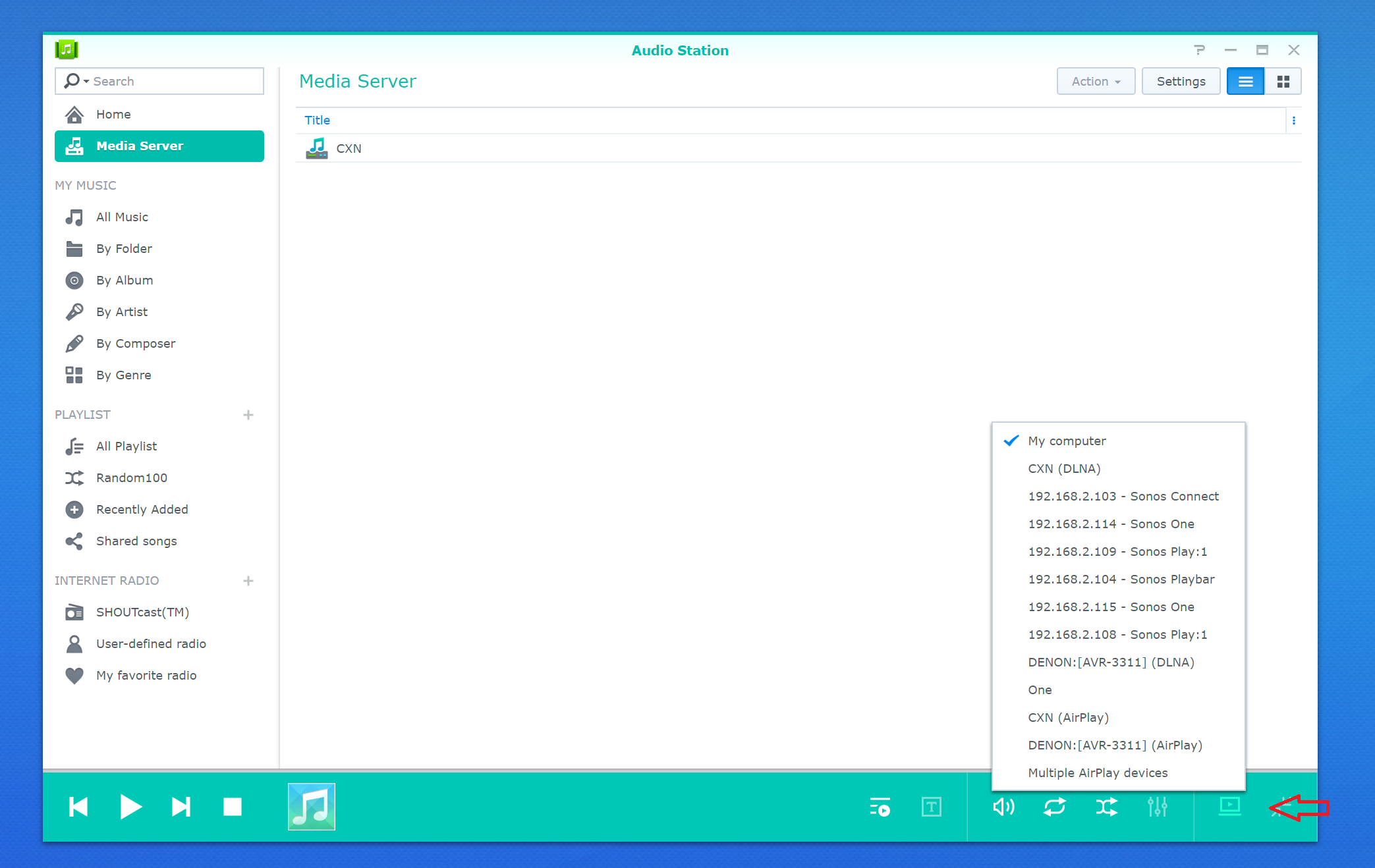This screenshot has width=1375, height=868.
Task: Choose 192.168.2.108 - Sonos Play:1
Action: tap(1119, 635)
